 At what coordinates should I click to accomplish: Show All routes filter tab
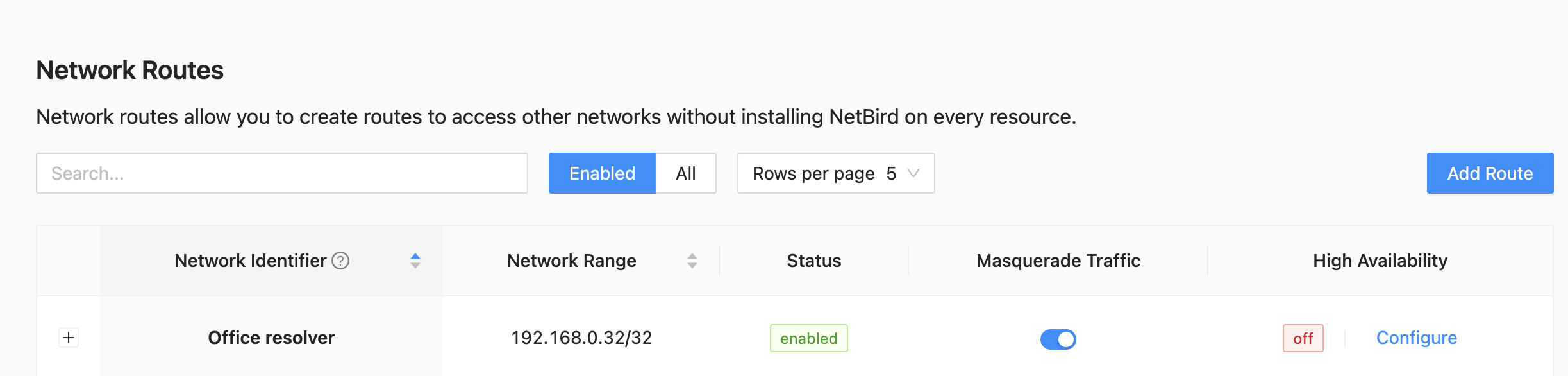(685, 173)
